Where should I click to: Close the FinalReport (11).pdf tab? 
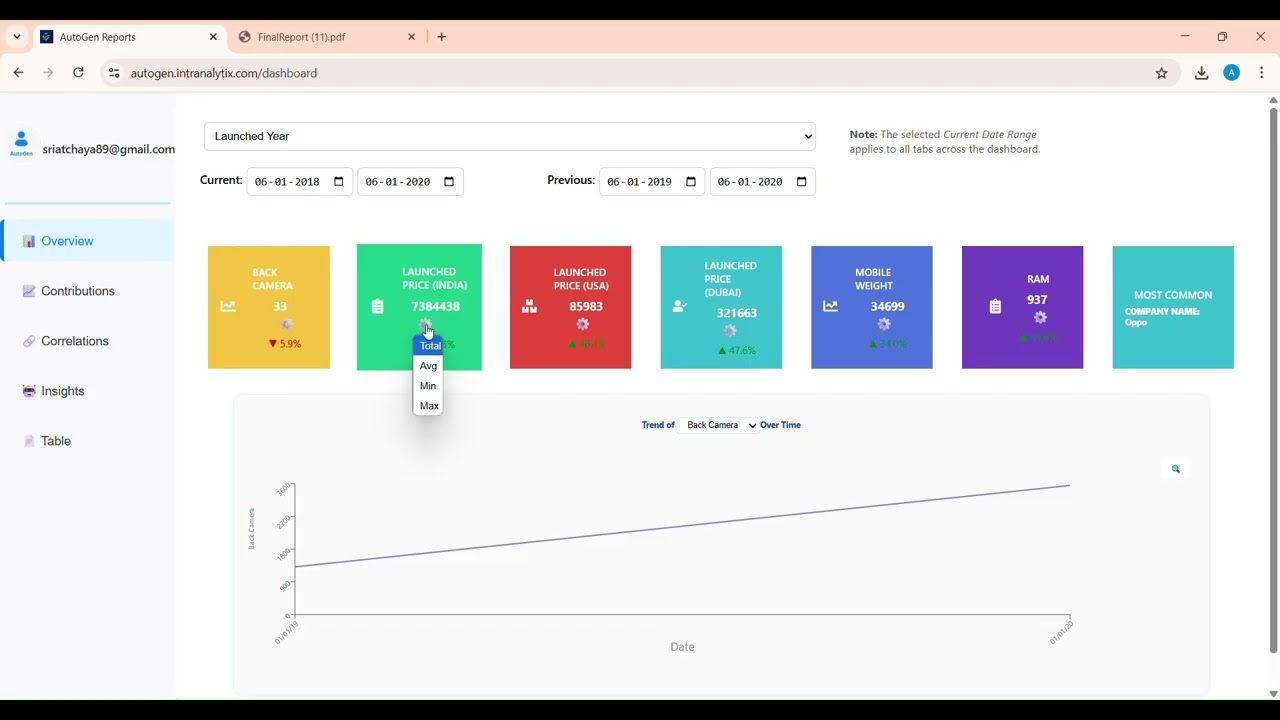coord(412,37)
